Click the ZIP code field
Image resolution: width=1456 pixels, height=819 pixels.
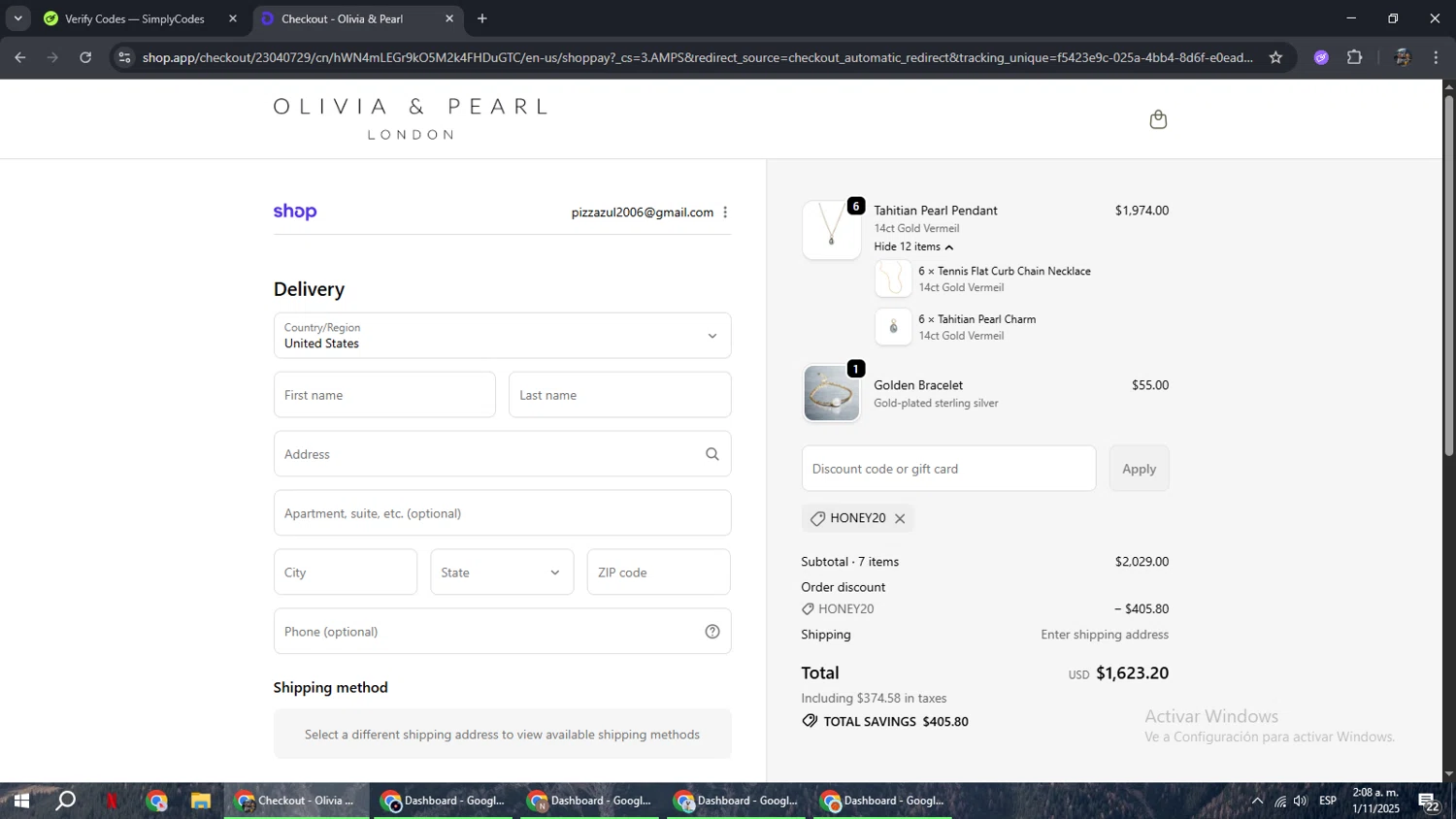pos(658,573)
